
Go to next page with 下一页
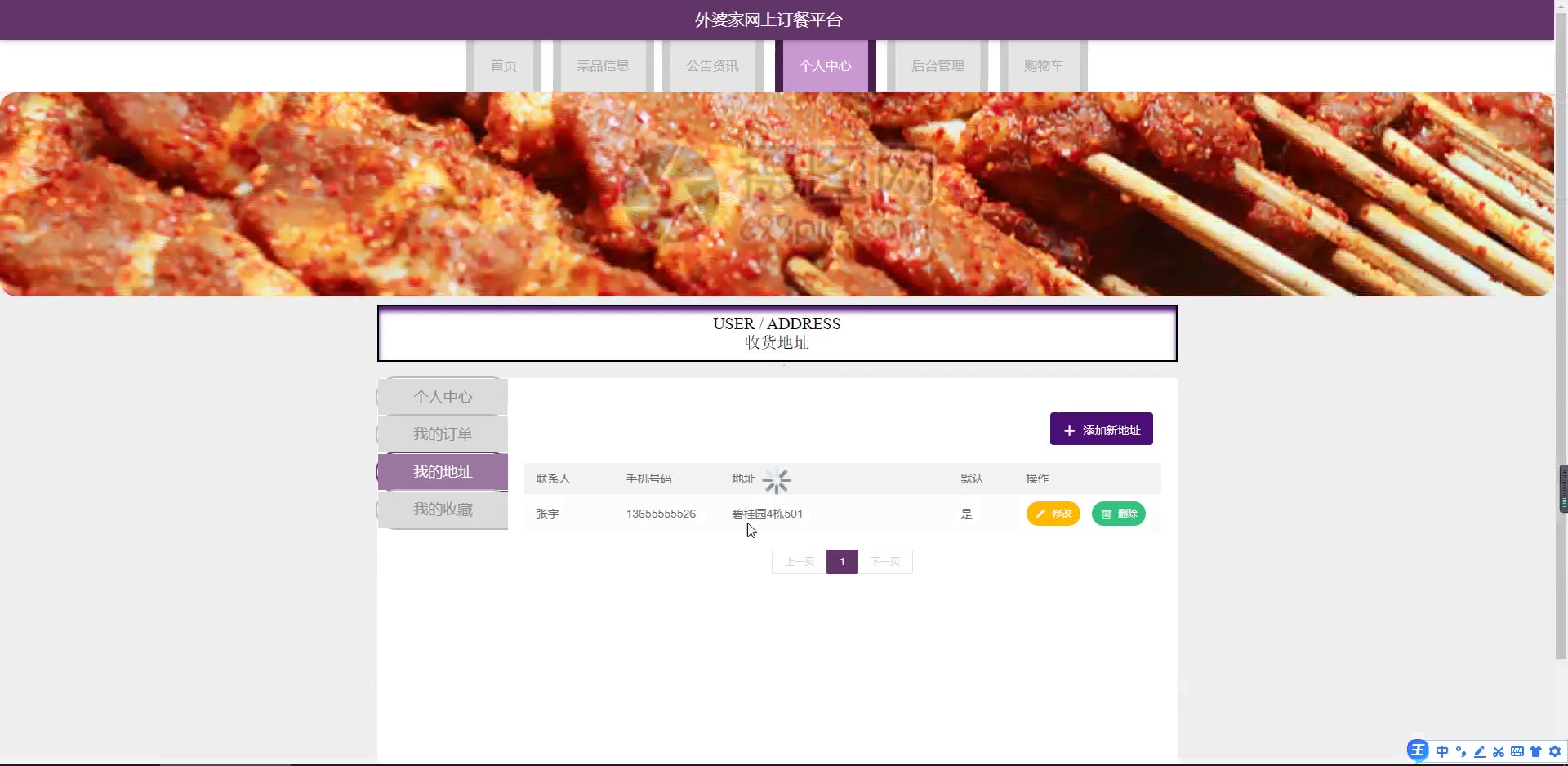[x=885, y=562]
